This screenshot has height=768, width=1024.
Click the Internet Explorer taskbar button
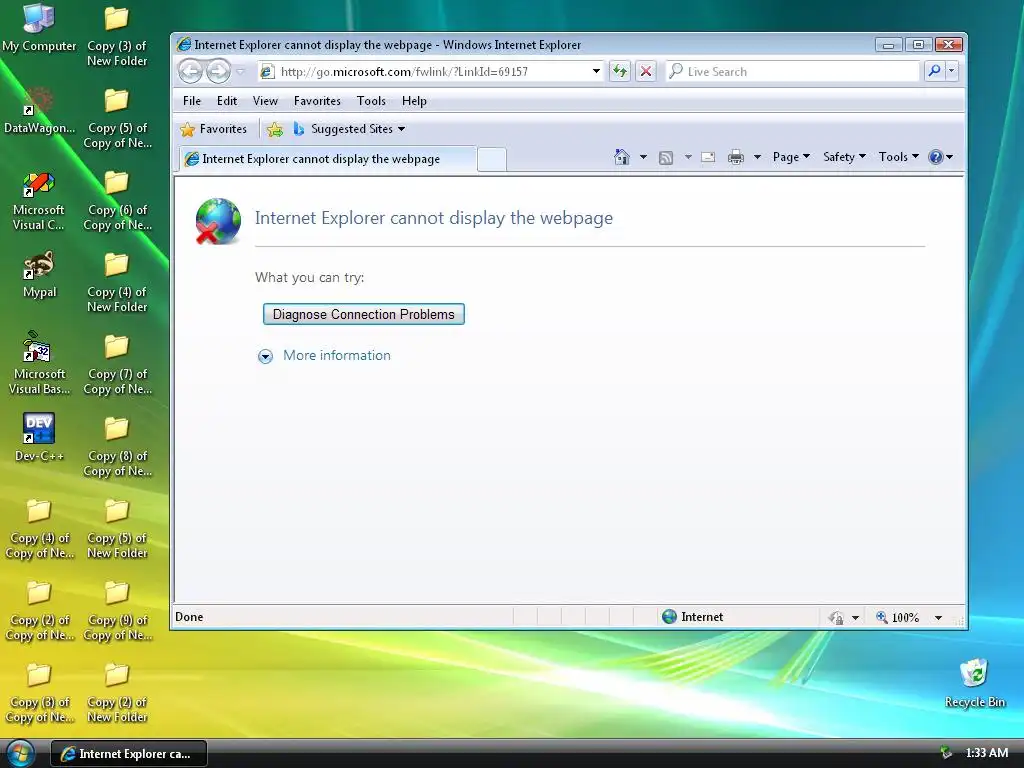pos(129,754)
